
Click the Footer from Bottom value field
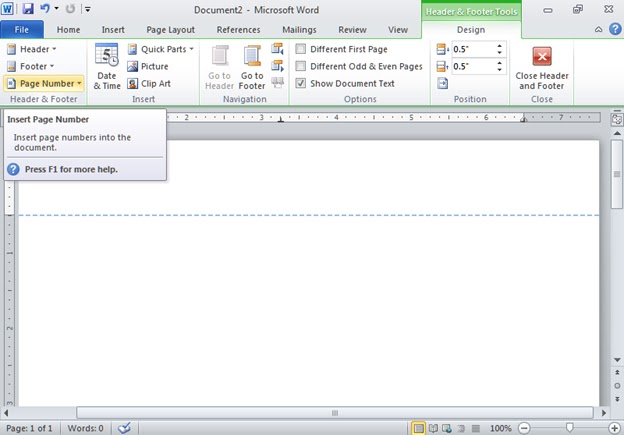[x=472, y=66]
